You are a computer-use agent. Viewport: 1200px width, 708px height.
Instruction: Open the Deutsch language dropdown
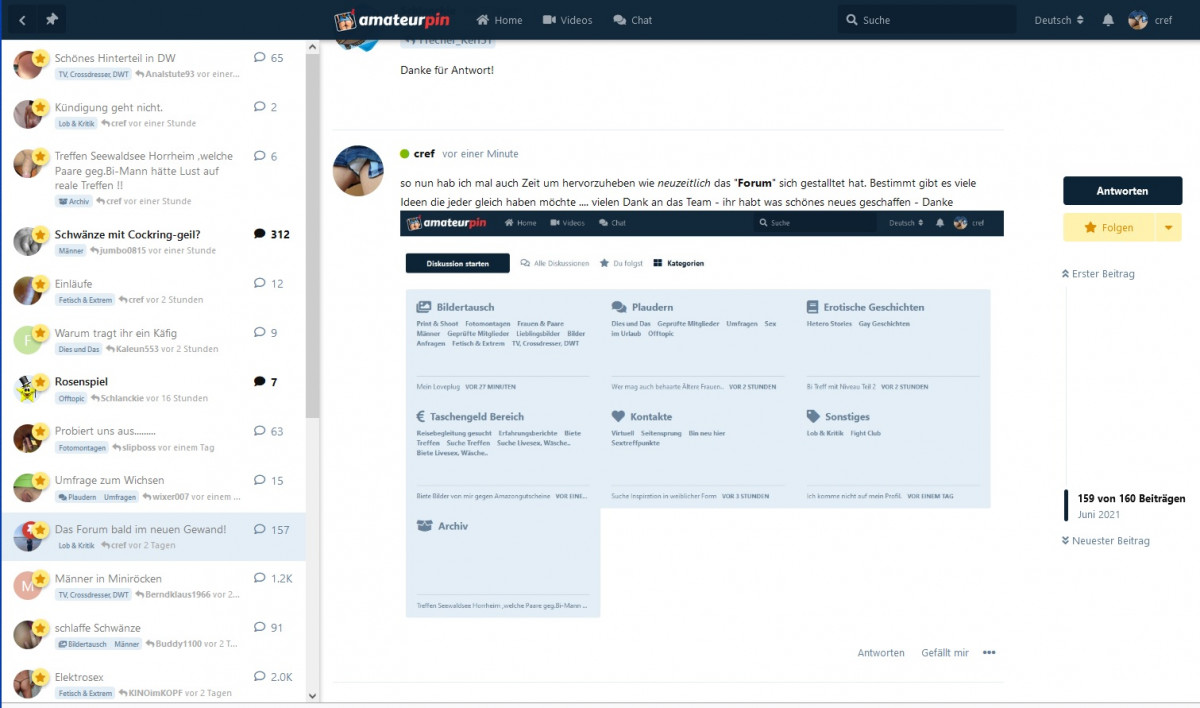pyautogui.click(x=1058, y=20)
